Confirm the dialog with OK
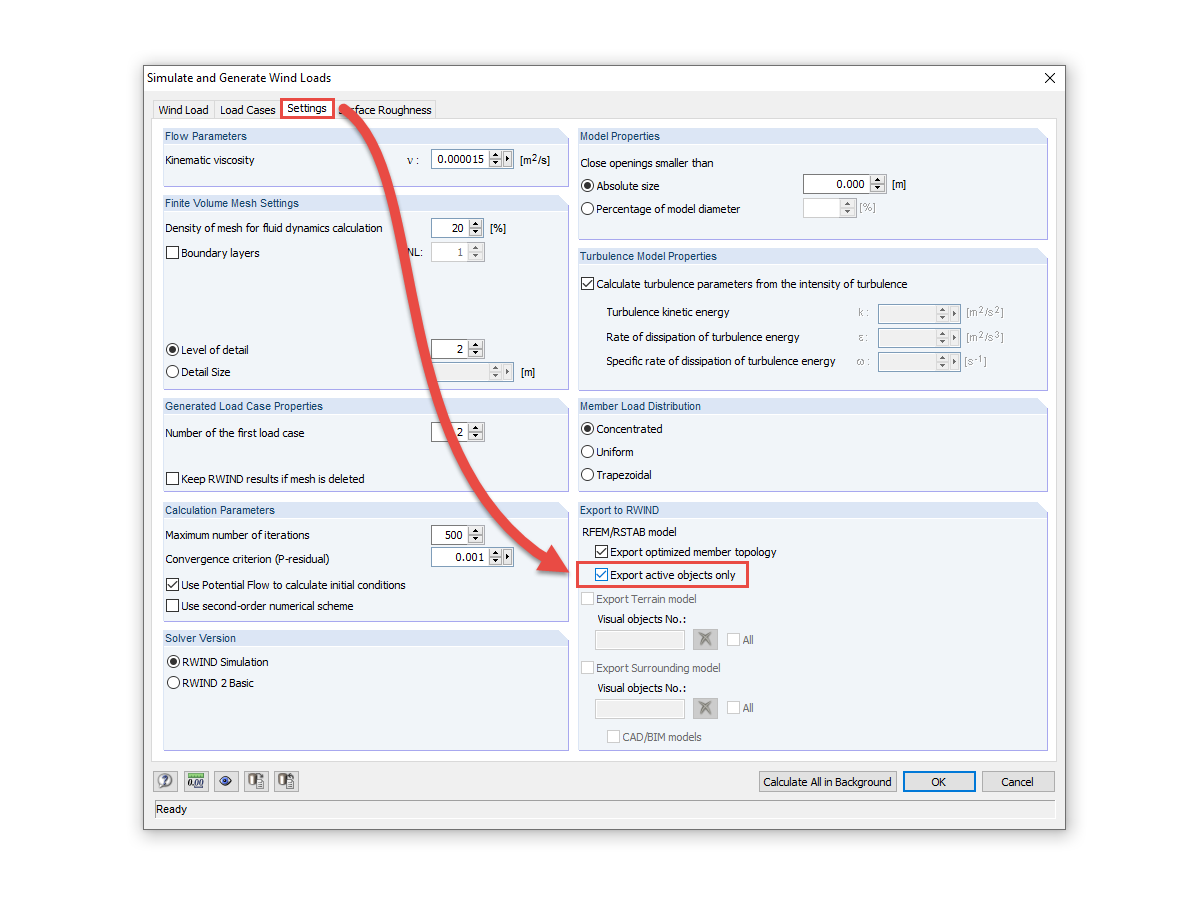This screenshot has width=1200, height=900. pos(938,781)
